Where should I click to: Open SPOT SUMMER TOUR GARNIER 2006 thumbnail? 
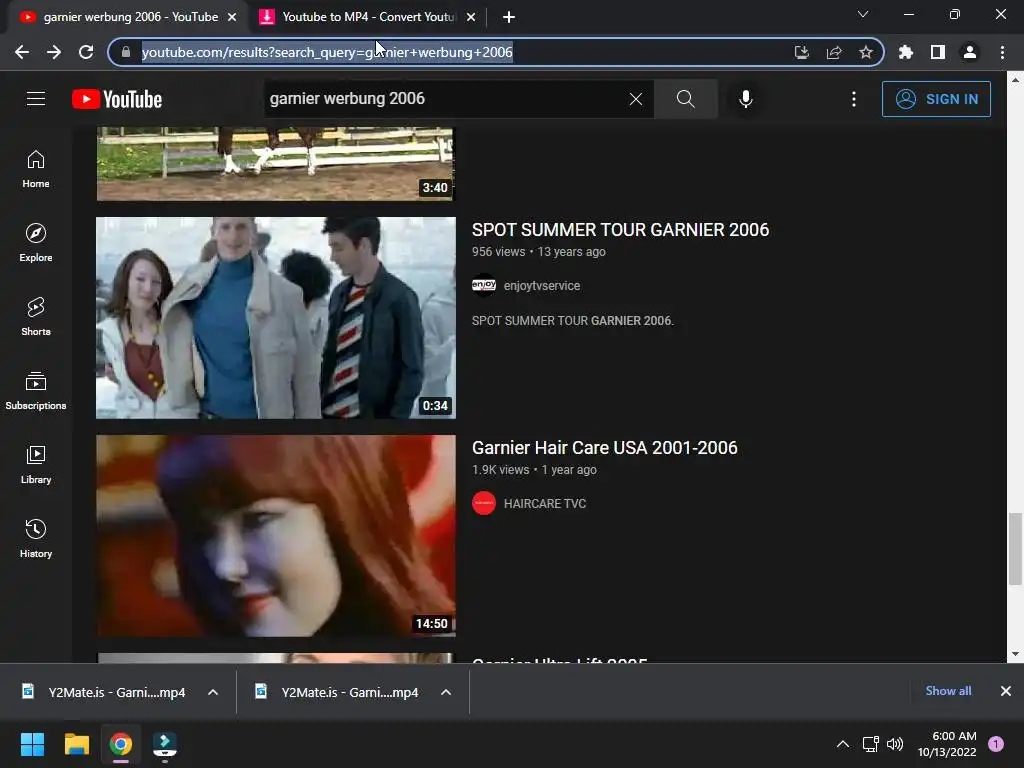(x=276, y=317)
